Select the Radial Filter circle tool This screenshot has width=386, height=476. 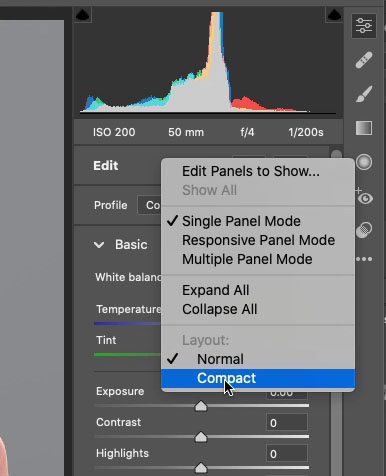click(x=364, y=162)
